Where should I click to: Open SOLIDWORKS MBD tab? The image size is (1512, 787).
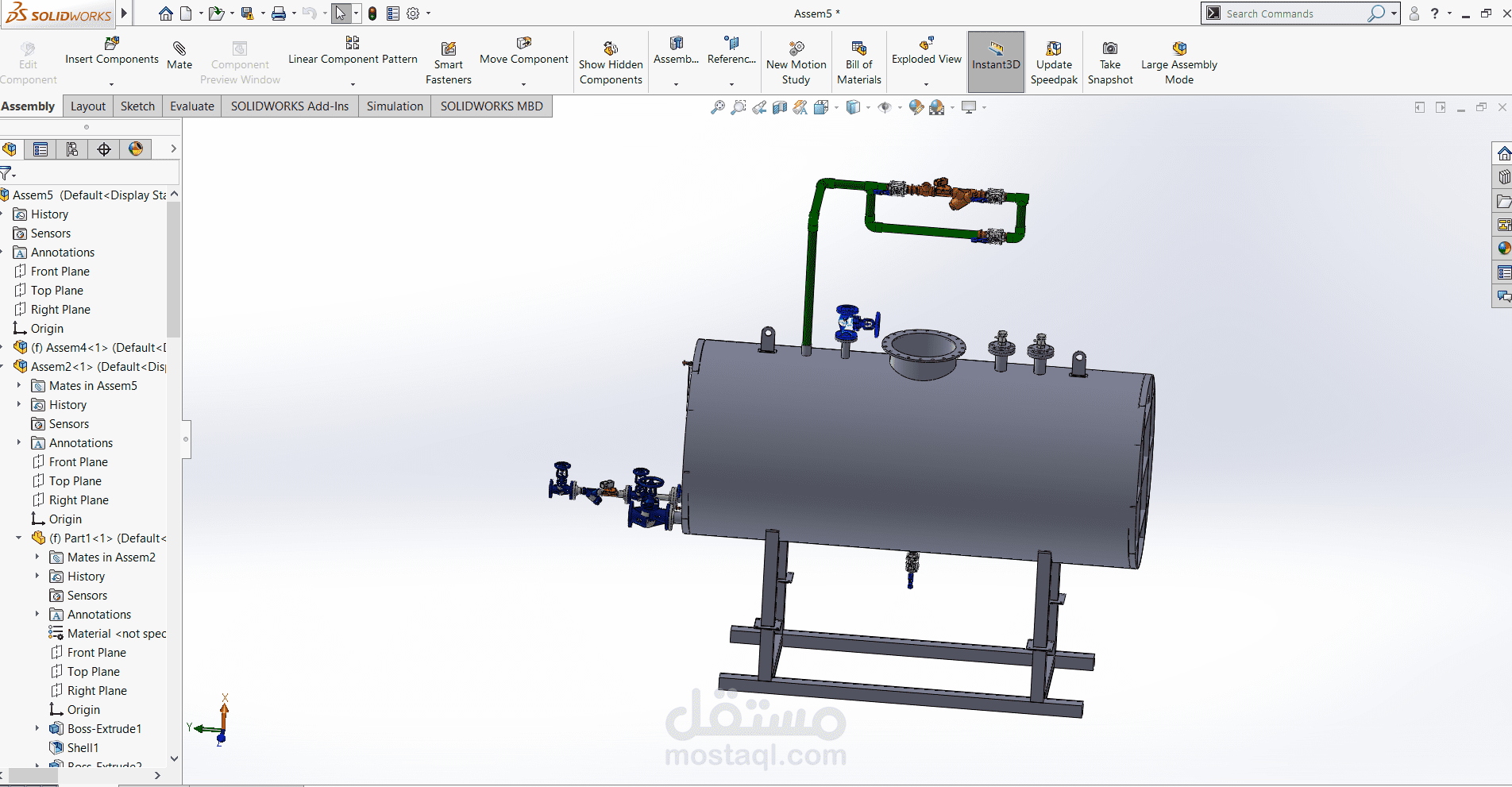pyautogui.click(x=492, y=106)
